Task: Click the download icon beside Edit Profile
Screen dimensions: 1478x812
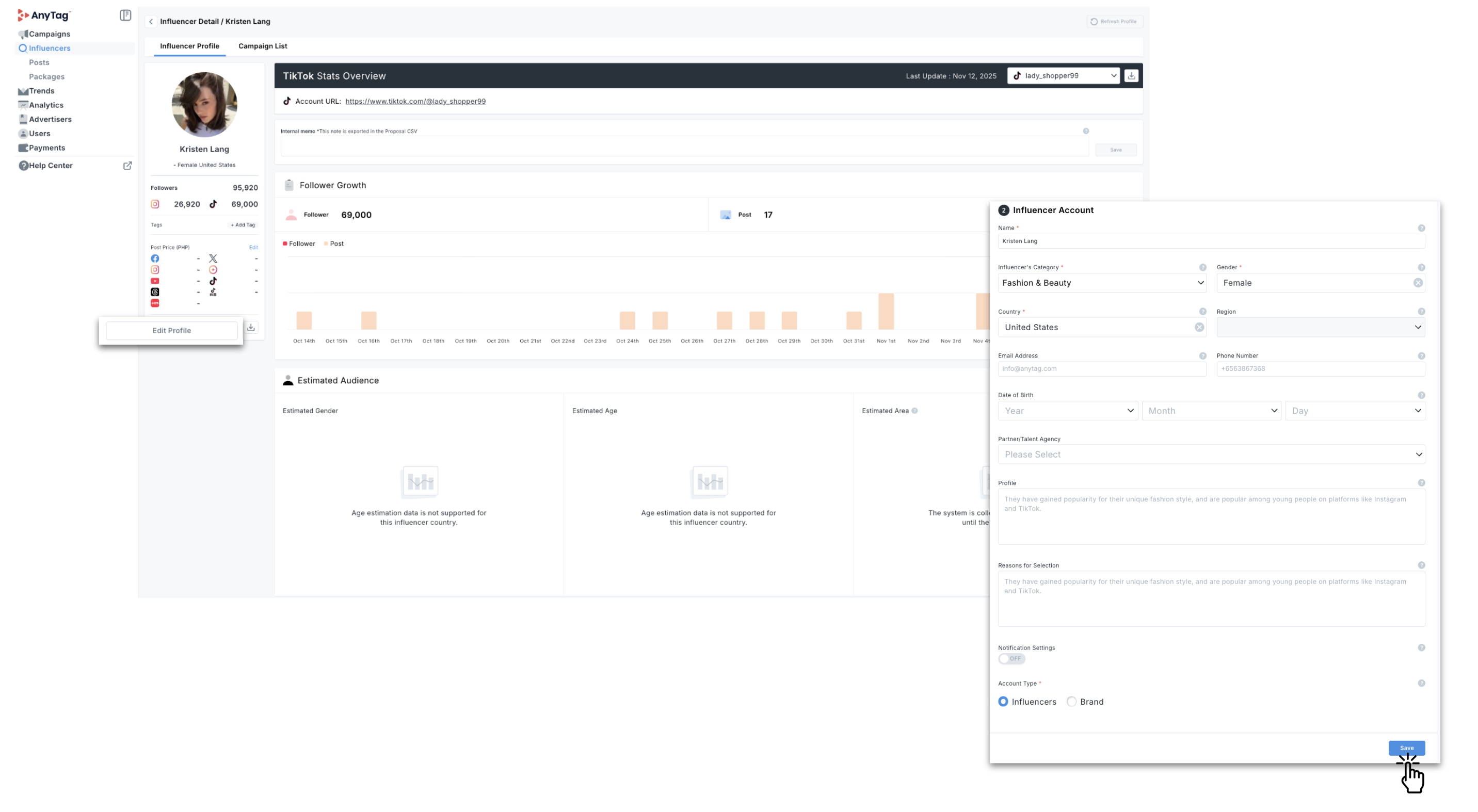Action: pyautogui.click(x=251, y=328)
